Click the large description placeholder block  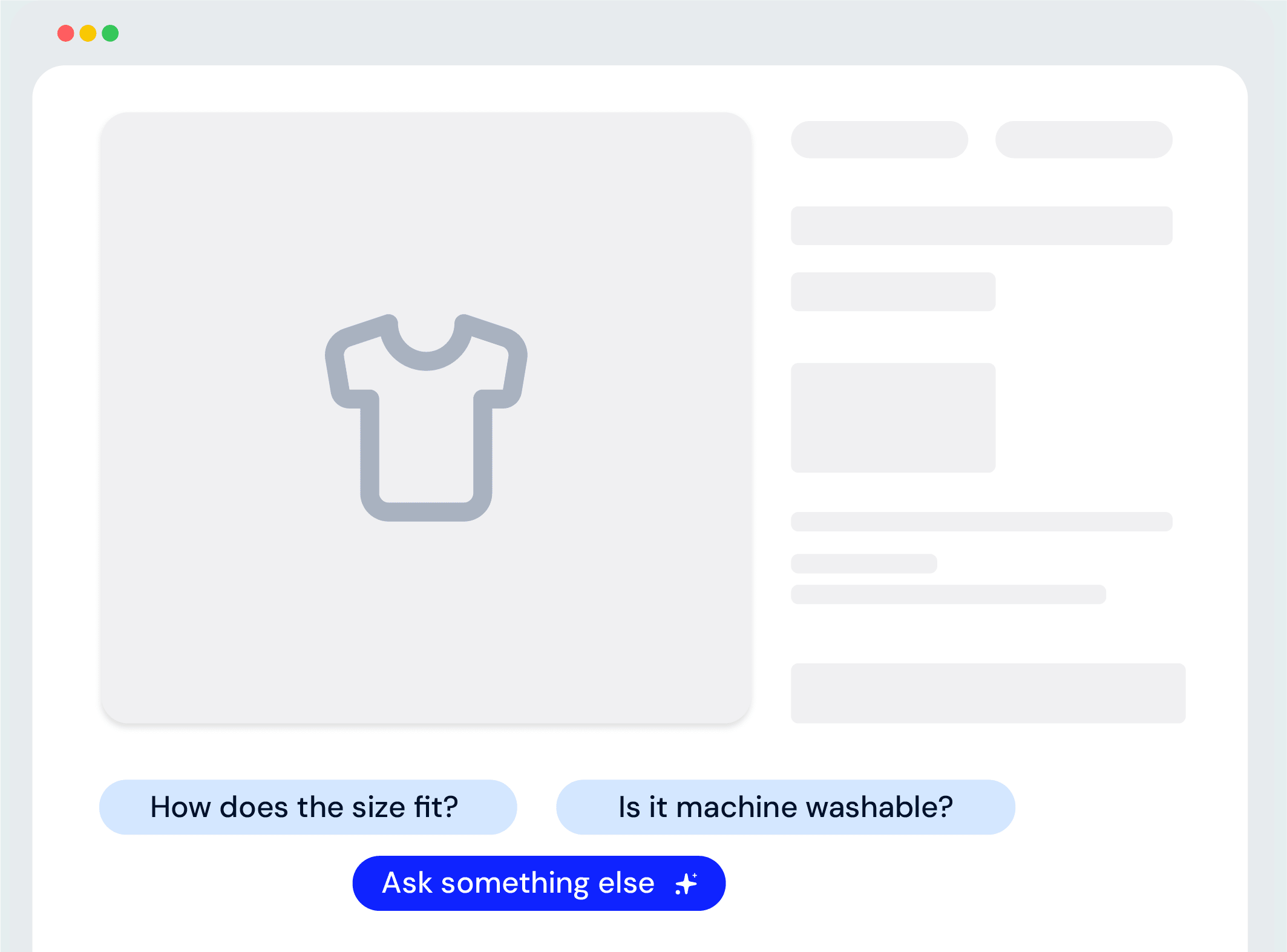pyautogui.click(x=894, y=416)
